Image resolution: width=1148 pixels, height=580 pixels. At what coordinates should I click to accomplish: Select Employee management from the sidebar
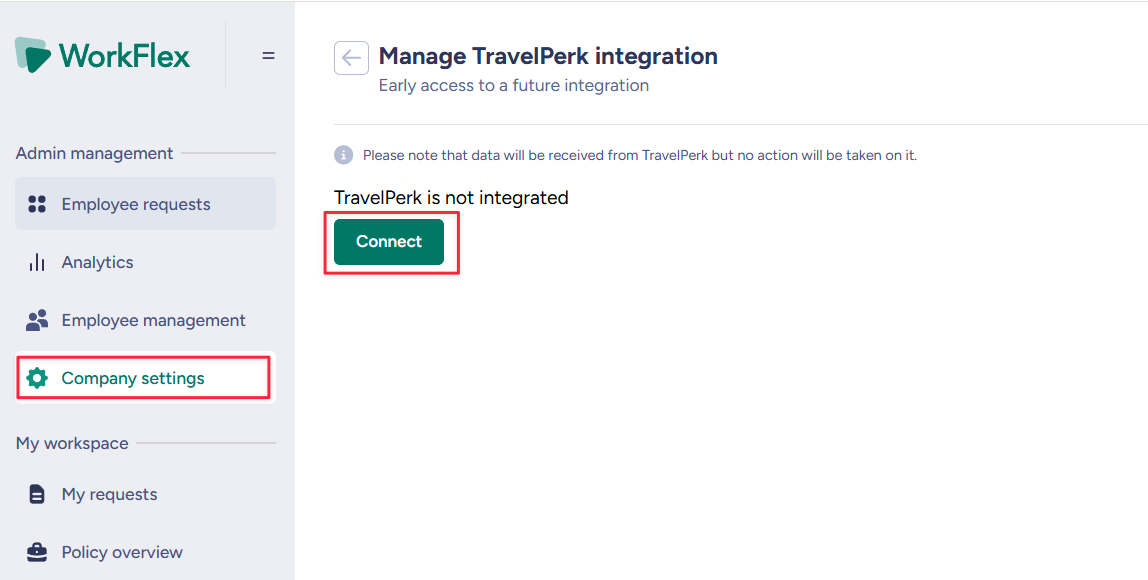(146, 320)
